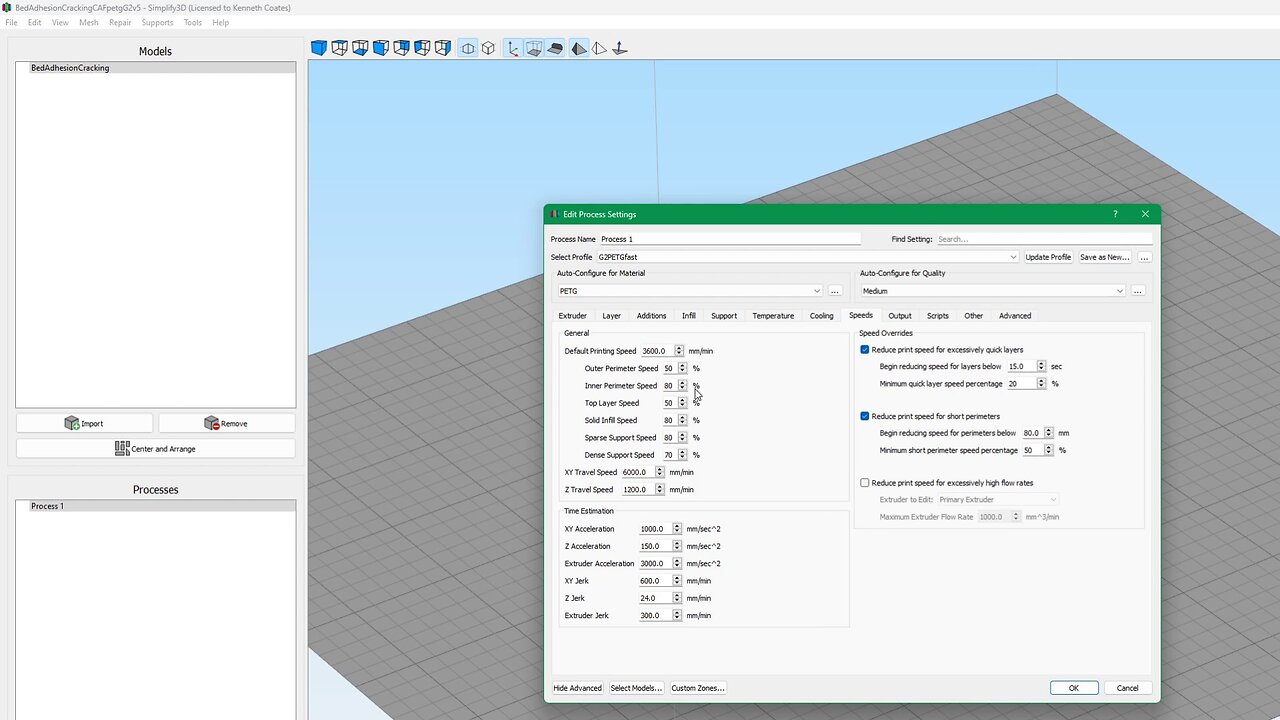Viewport: 1280px width, 720px height.
Task: Select the top view cube icon
Action: point(340,48)
